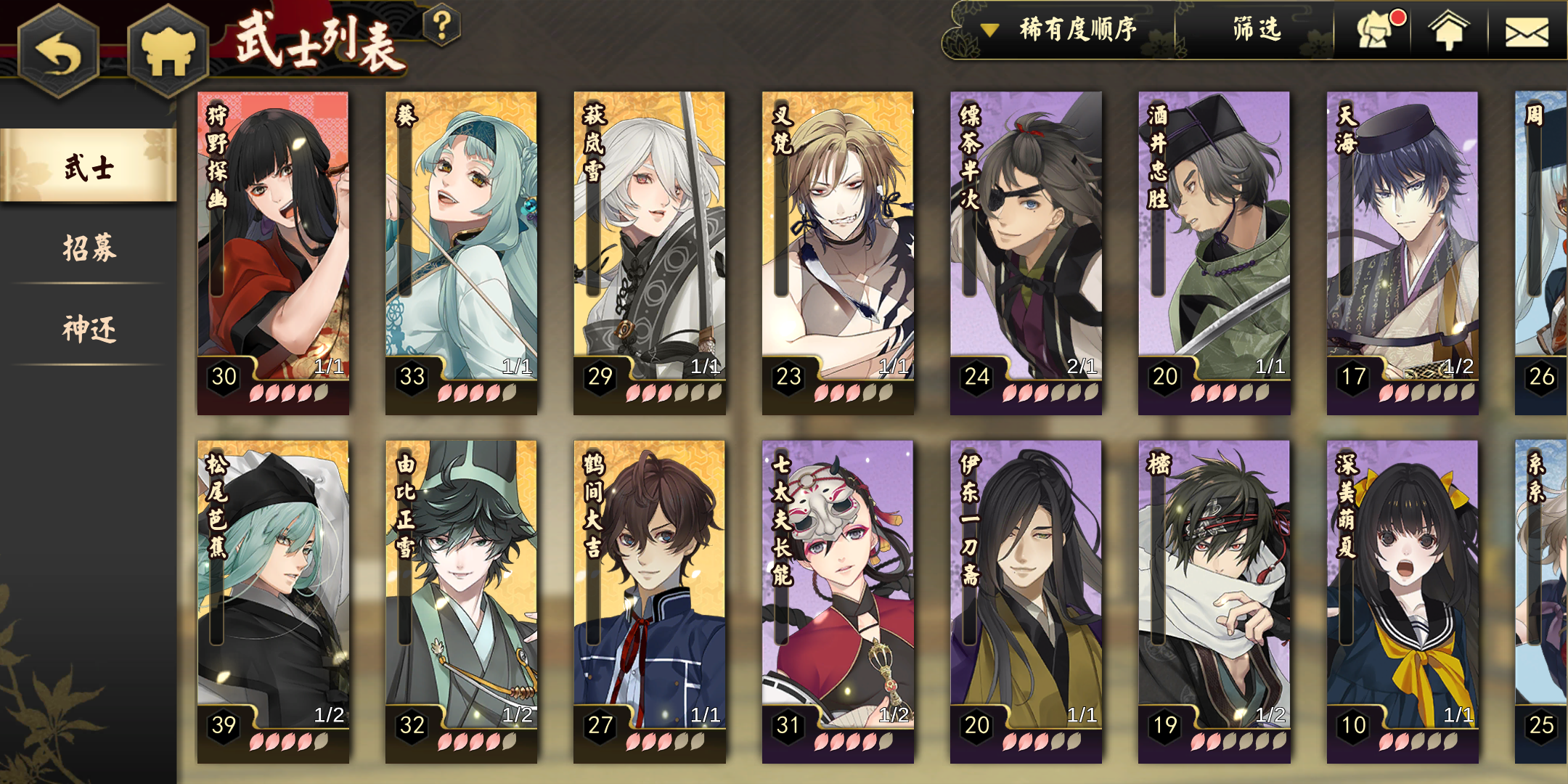This screenshot has width=1568, height=784.
Task: Open 七太夫长能 masked character card
Action: [x=838, y=602]
